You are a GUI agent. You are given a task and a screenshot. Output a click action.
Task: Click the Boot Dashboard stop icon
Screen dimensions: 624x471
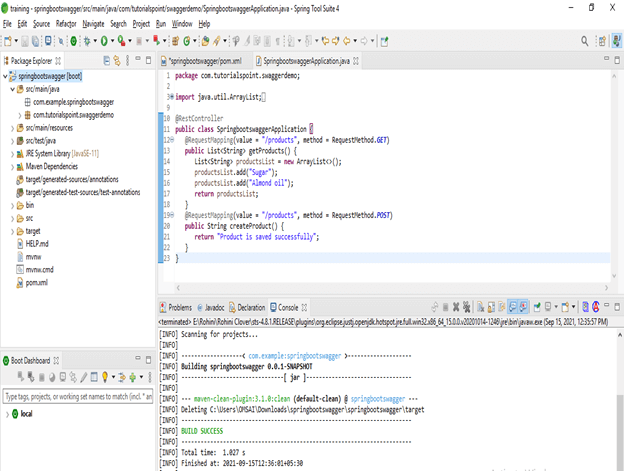coord(43,377)
